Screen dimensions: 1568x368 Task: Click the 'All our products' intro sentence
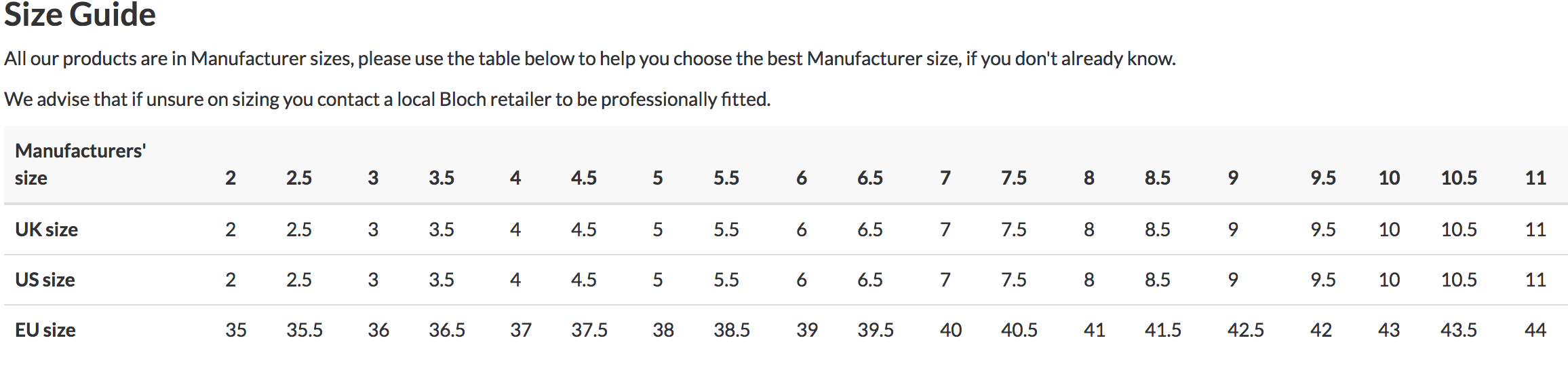(x=589, y=58)
